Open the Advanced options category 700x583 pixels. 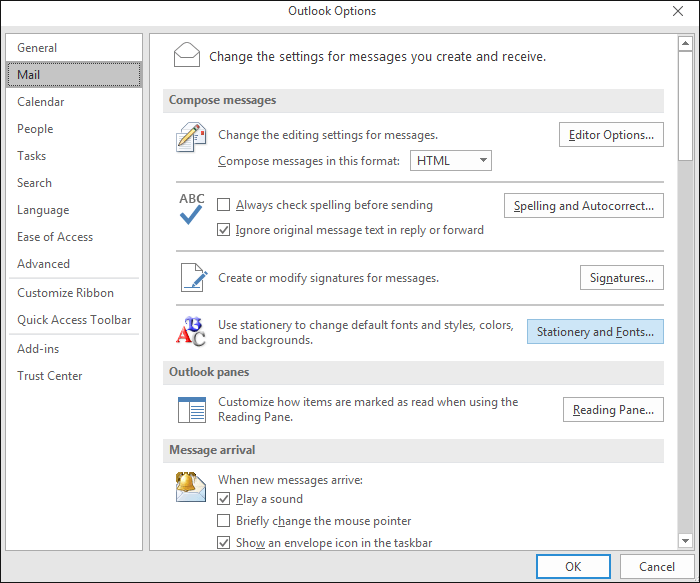point(74,264)
